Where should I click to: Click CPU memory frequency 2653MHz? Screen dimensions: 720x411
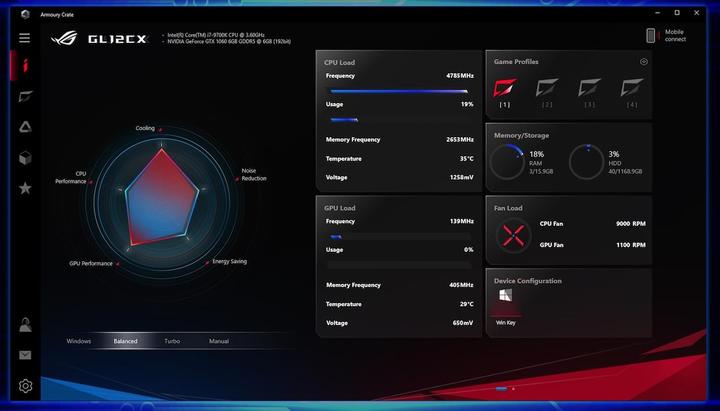460,140
